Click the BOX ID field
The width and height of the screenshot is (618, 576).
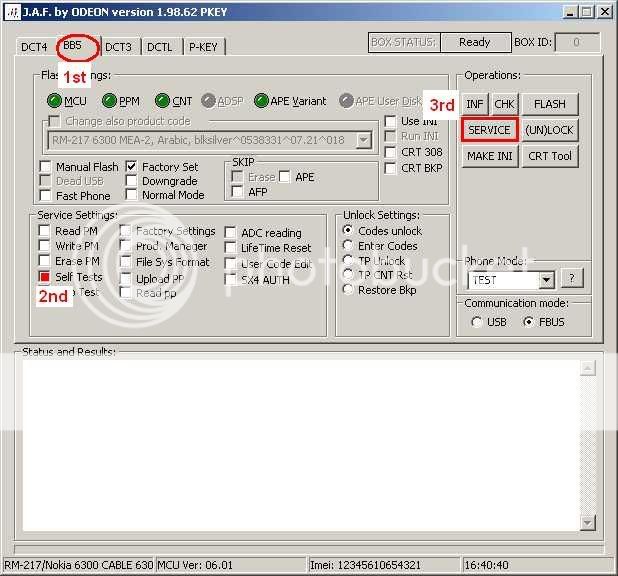click(577, 42)
